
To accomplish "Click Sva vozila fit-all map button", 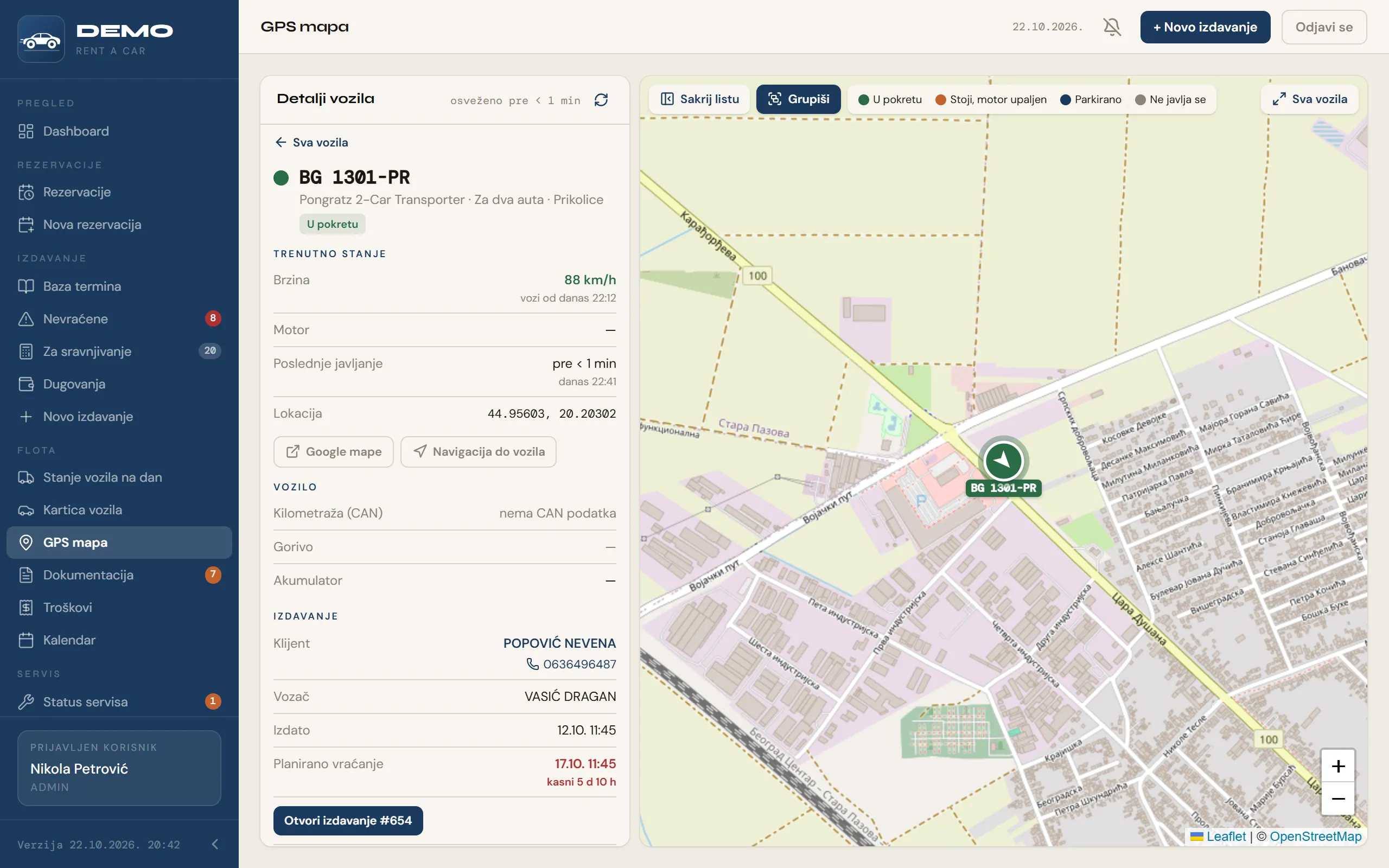I will (x=1309, y=99).
